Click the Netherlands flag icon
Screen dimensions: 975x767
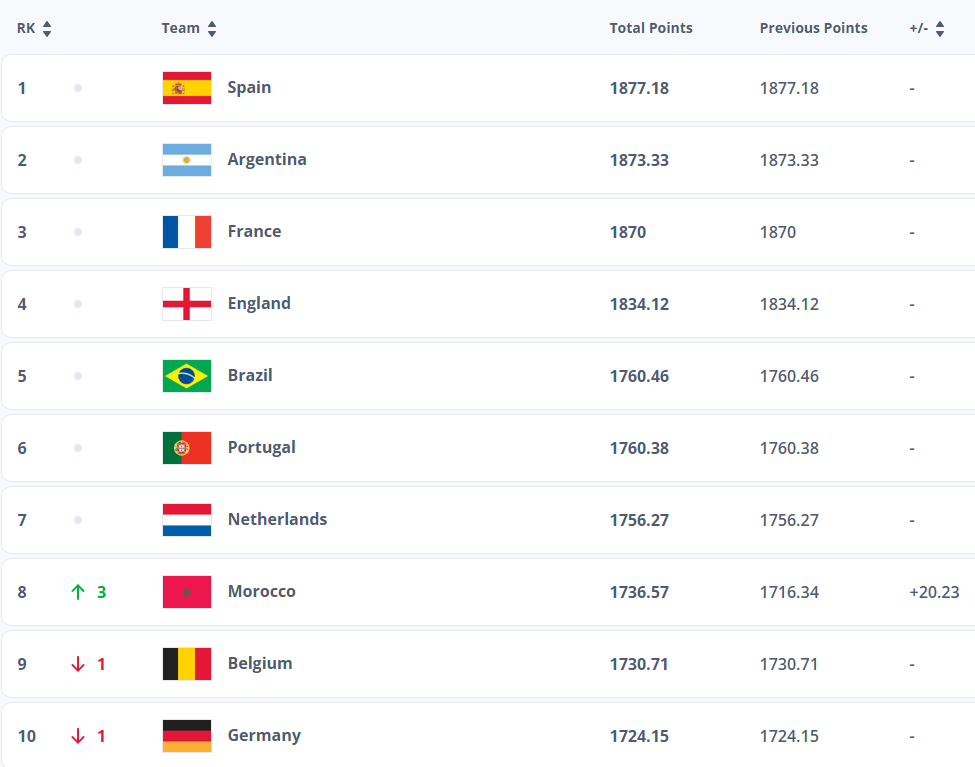(187, 520)
